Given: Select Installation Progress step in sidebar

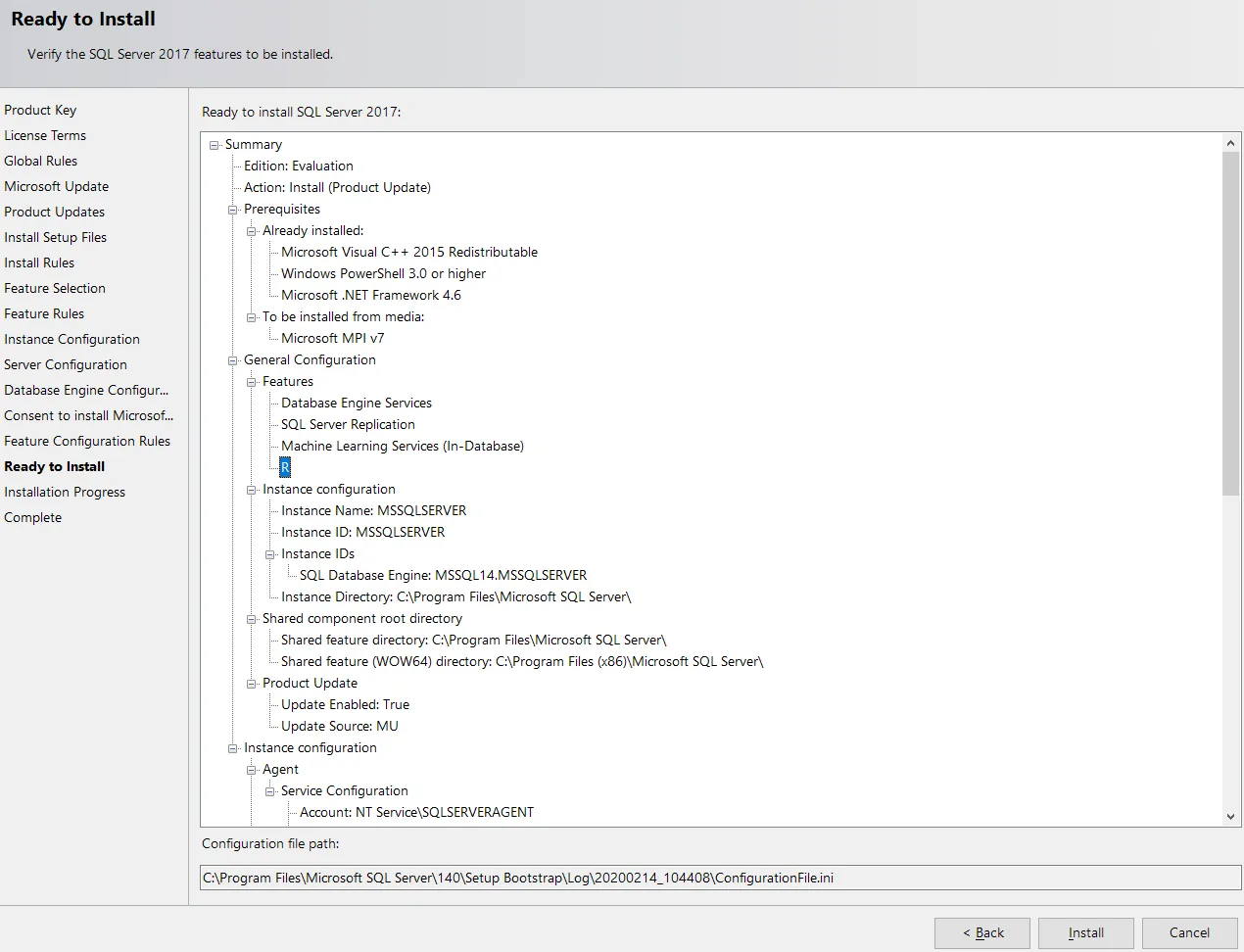Looking at the screenshot, I should click(65, 492).
